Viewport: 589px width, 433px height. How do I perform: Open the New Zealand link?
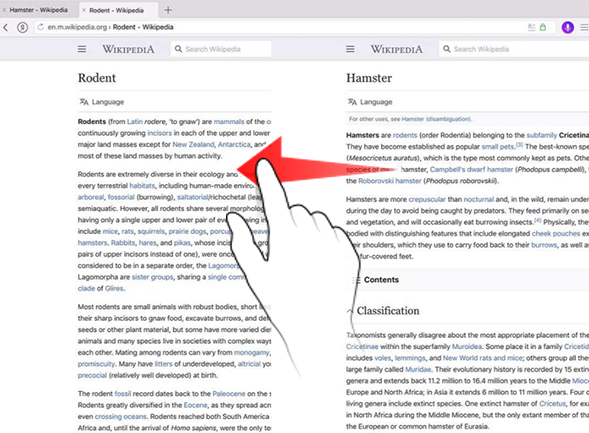193,145
